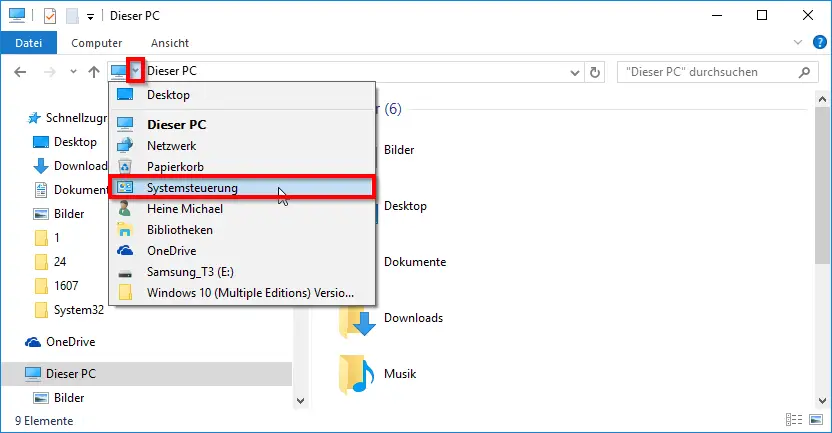Expand the address bar history dropdown
This screenshot has height=433, width=832.
coord(575,72)
